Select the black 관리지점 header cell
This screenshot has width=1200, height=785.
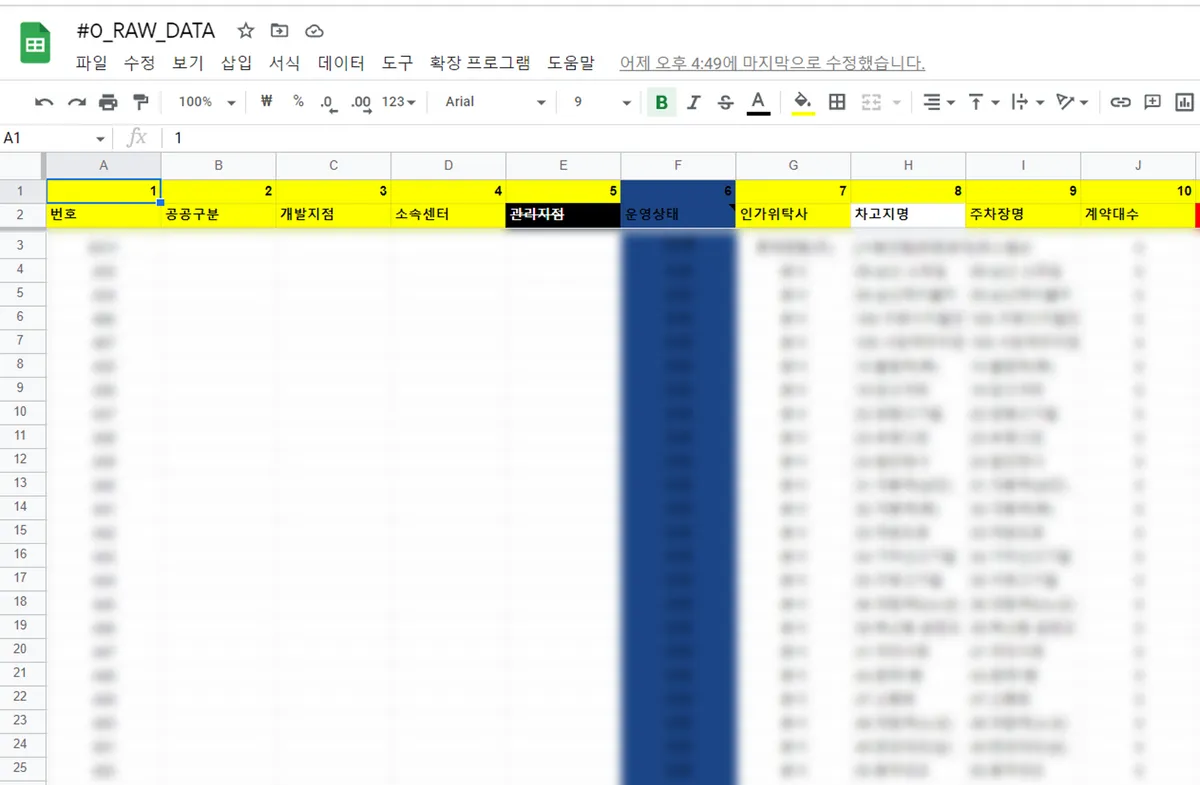[564, 214]
